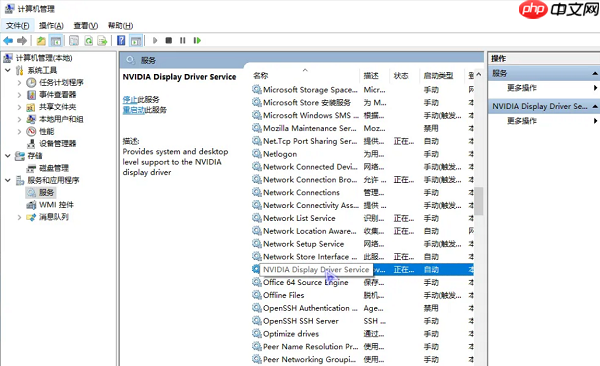Click the vertical scrollbar thumb in services list
The height and width of the screenshot is (366, 600).
(478, 201)
